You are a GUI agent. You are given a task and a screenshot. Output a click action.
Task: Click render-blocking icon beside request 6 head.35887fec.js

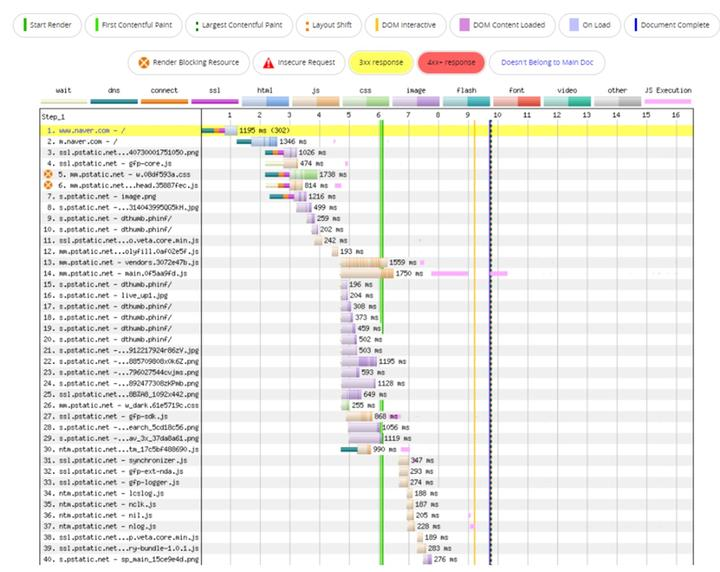[x=48, y=186]
